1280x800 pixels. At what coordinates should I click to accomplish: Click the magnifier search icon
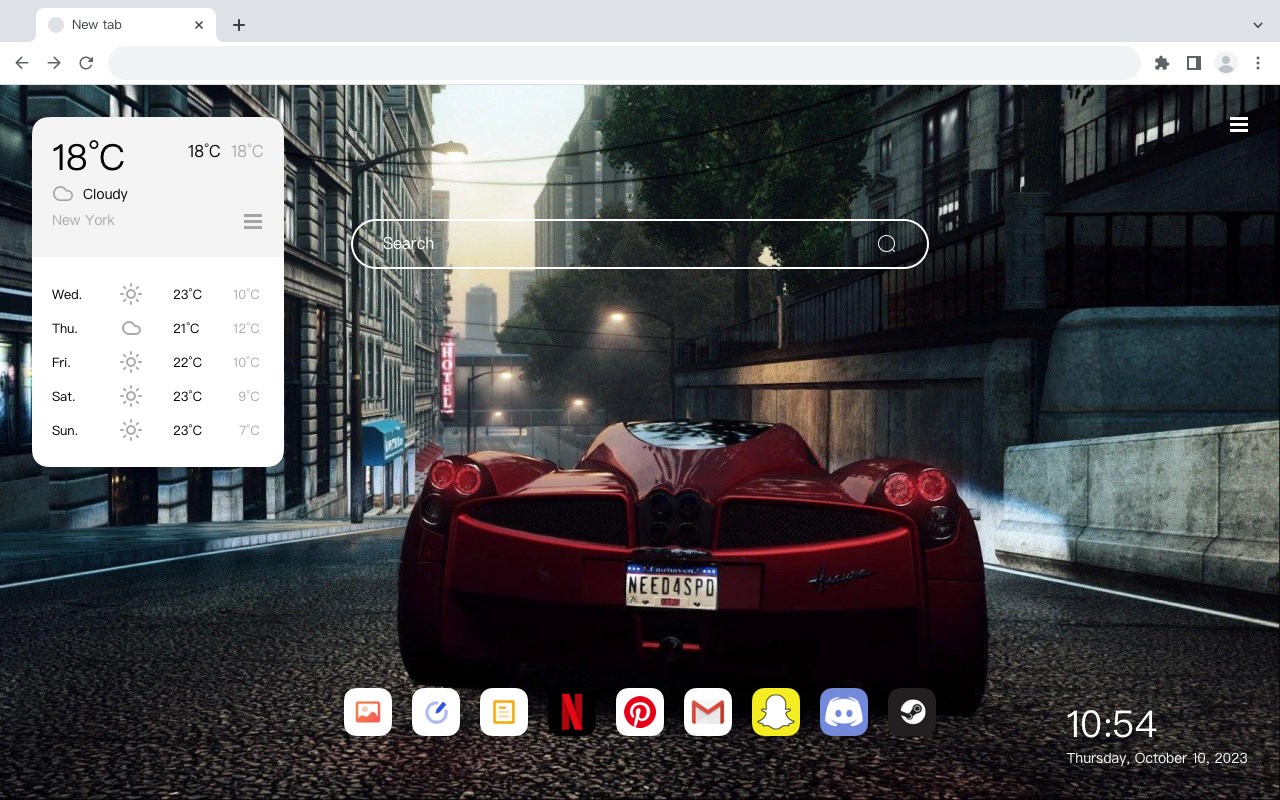pyautogui.click(x=887, y=244)
